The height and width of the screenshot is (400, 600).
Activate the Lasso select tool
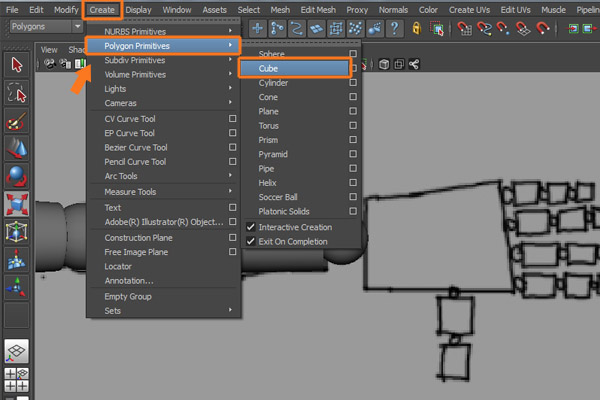(17, 93)
